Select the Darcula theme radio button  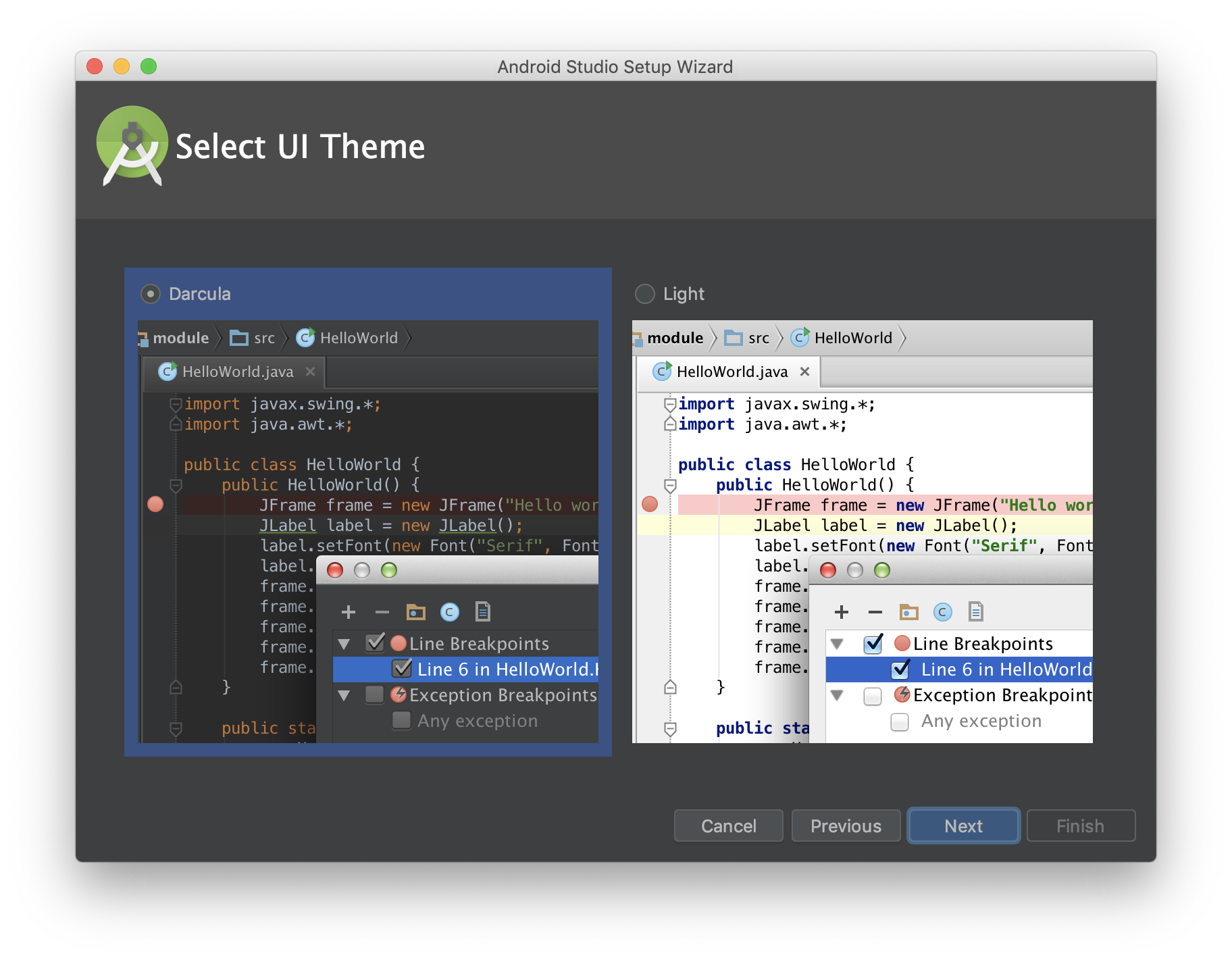coord(150,294)
